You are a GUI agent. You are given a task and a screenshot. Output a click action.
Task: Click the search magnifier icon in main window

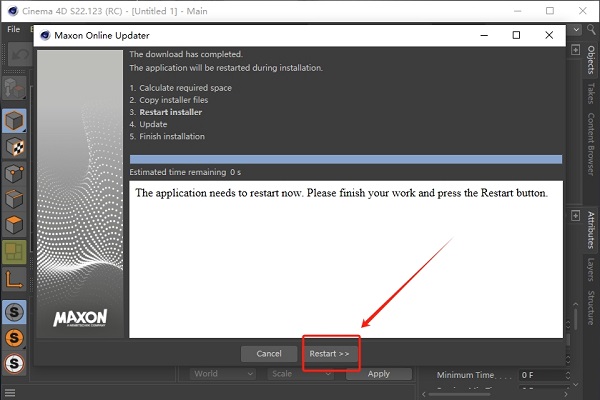592,29
